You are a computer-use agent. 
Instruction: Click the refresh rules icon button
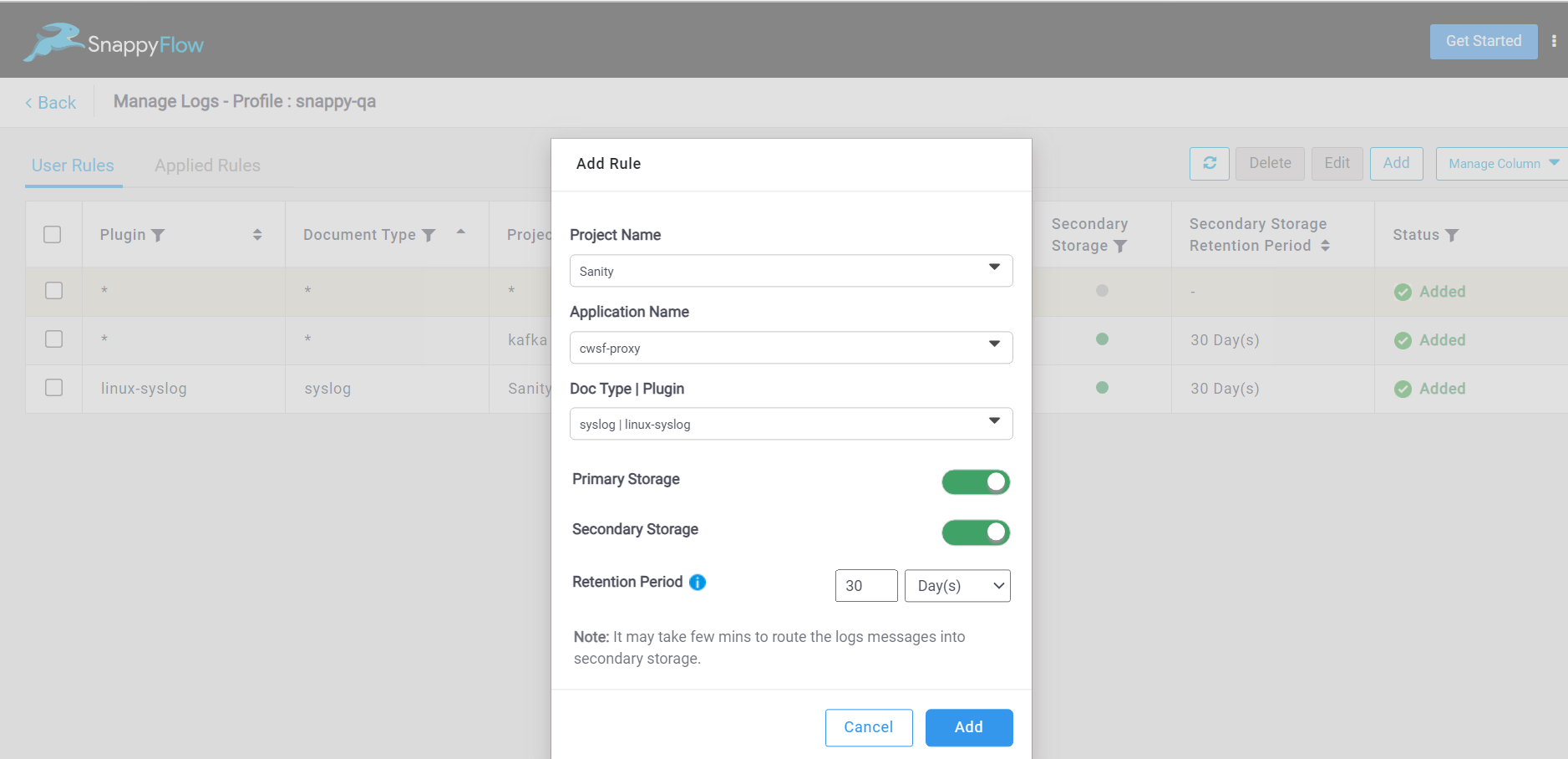[1210, 163]
